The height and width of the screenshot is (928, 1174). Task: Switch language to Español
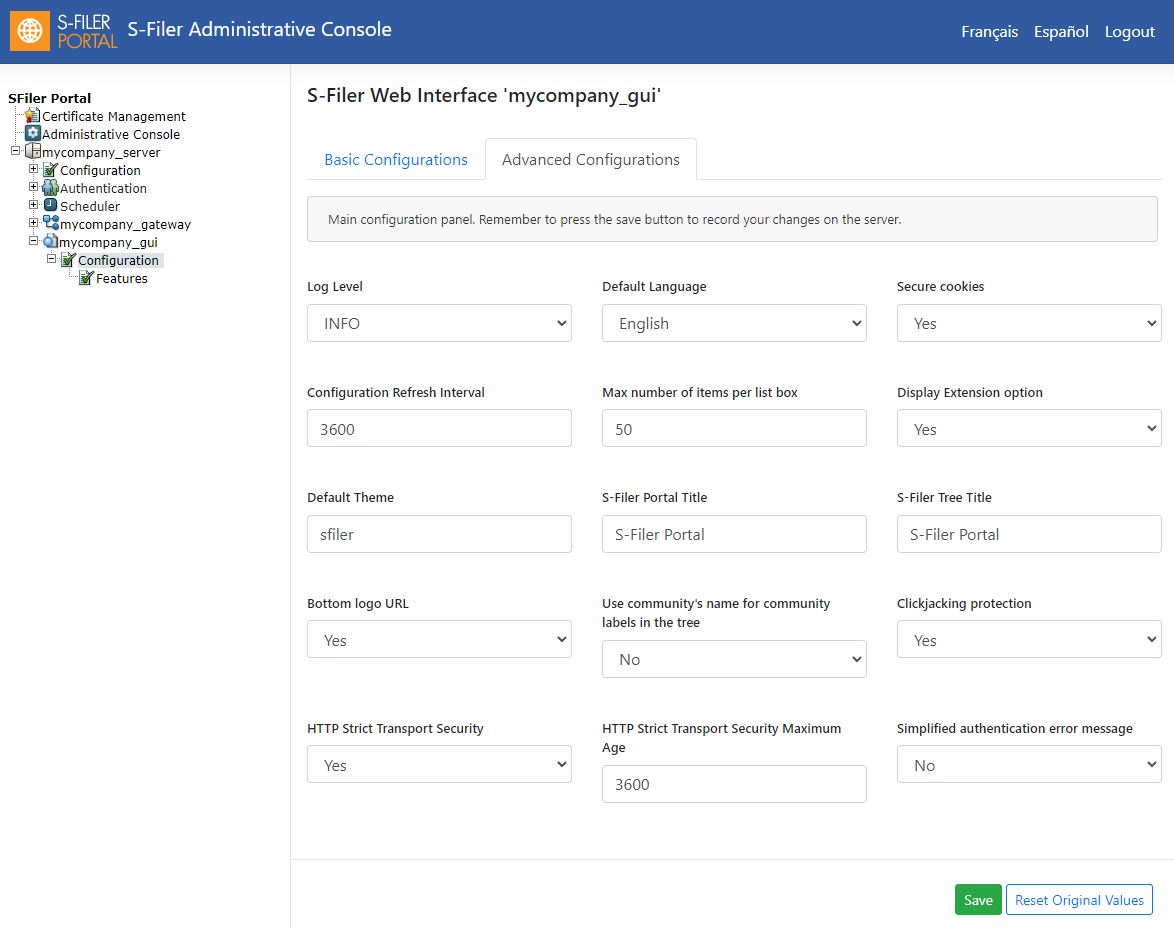(x=1061, y=31)
